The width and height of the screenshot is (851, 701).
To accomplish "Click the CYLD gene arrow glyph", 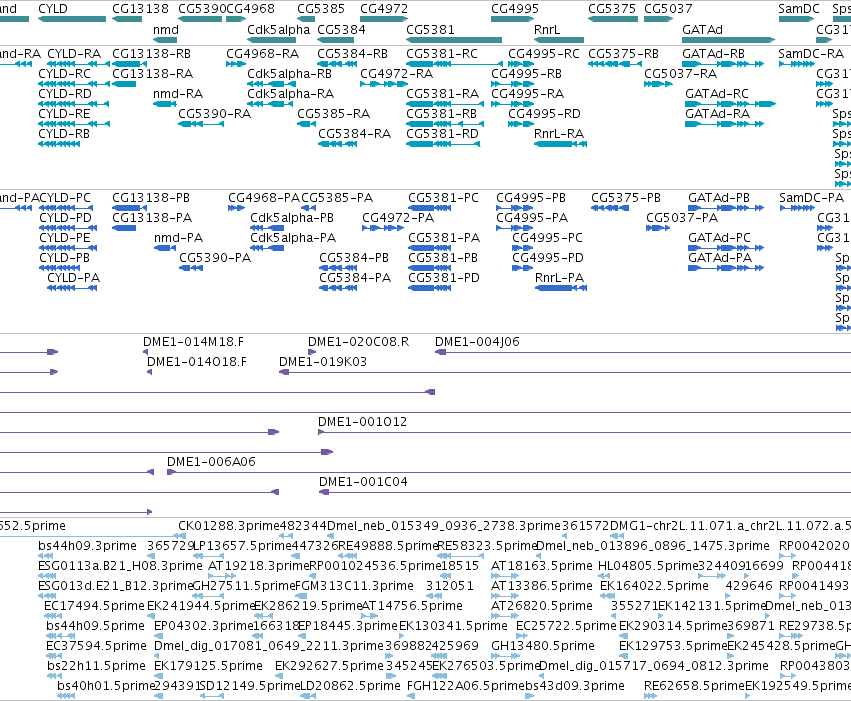I will coord(72,19).
